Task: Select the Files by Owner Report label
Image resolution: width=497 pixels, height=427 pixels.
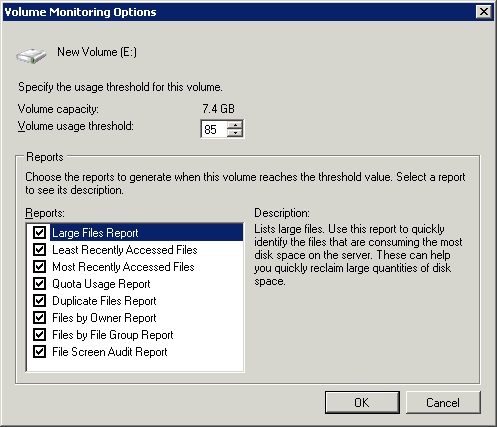Action: (x=104, y=318)
